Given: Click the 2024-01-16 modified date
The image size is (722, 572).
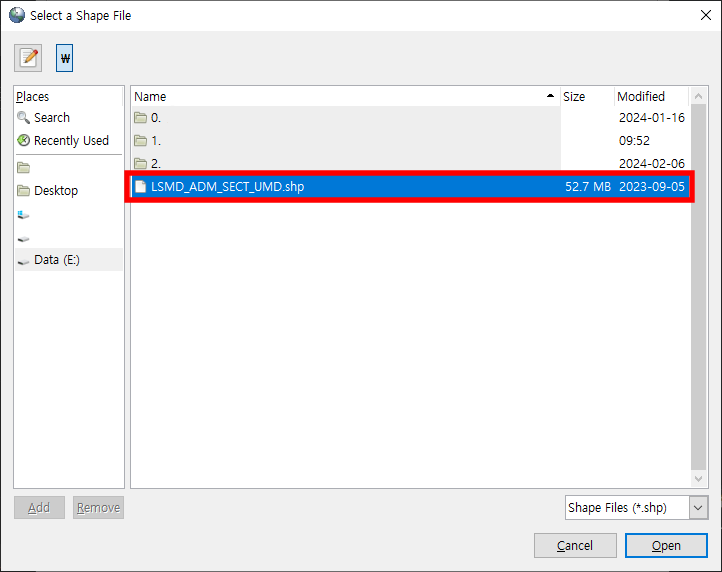Looking at the screenshot, I should 652,118.
